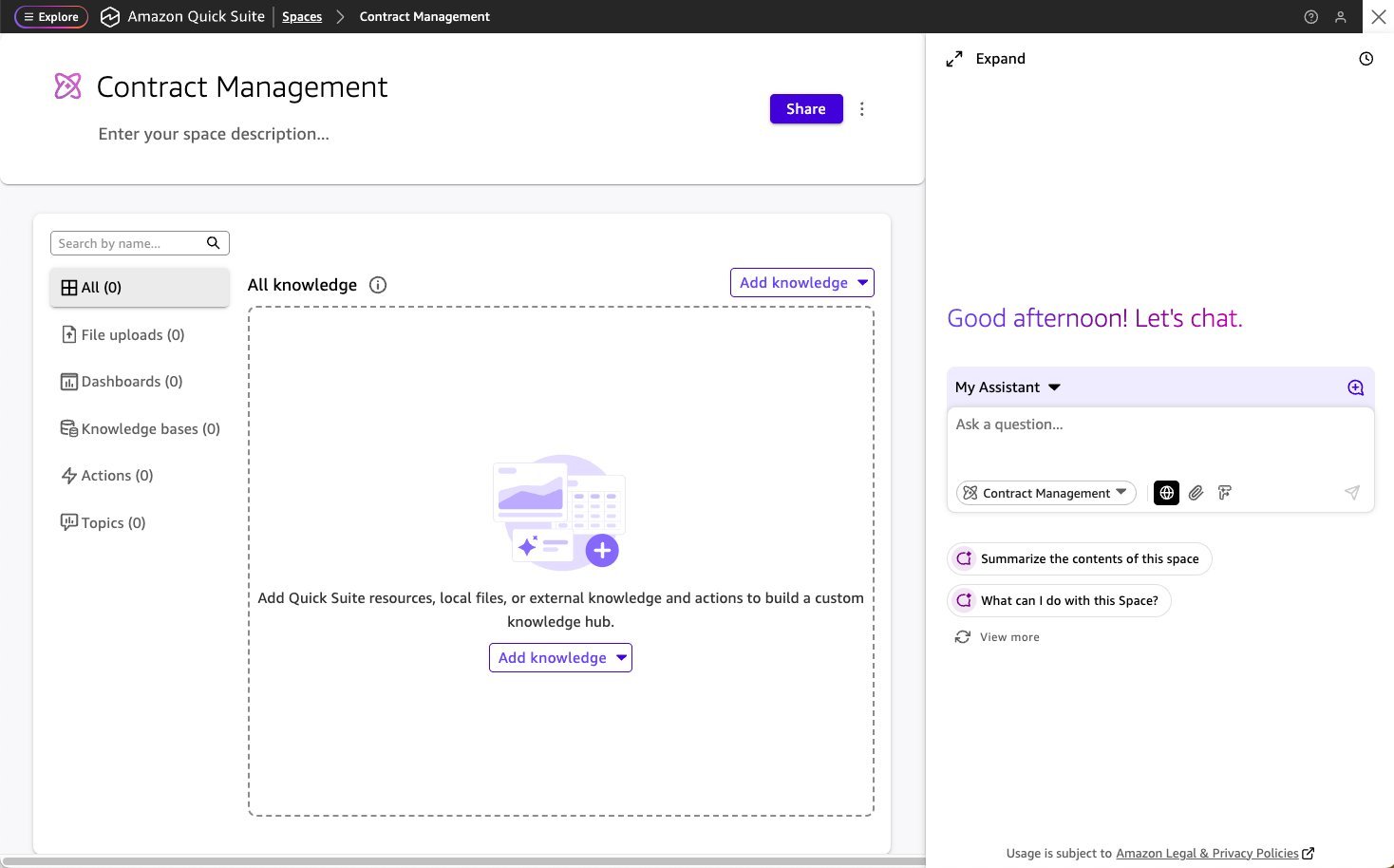Click the Share button
1394x868 pixels.
point(805,108)
